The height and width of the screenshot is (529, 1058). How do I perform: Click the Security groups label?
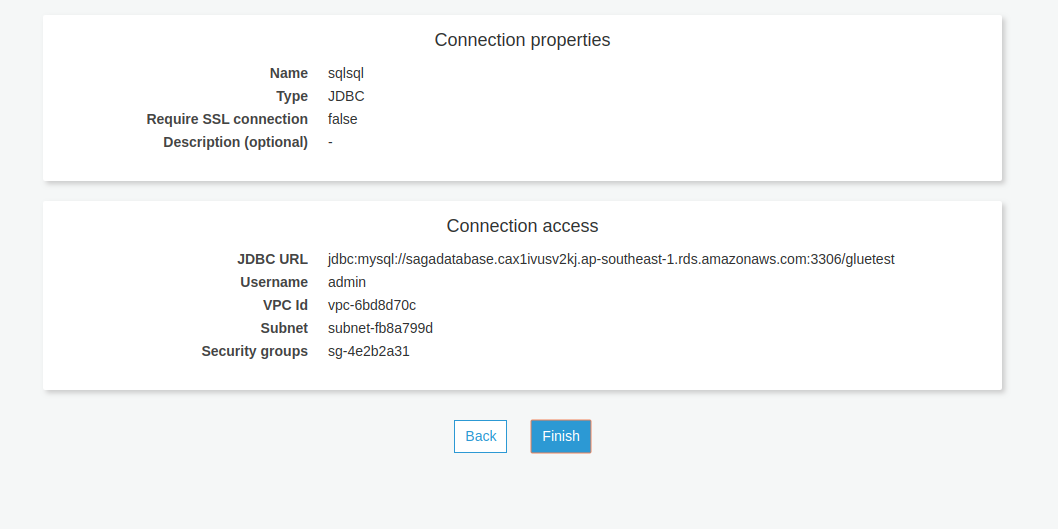[x=255, y=351]
